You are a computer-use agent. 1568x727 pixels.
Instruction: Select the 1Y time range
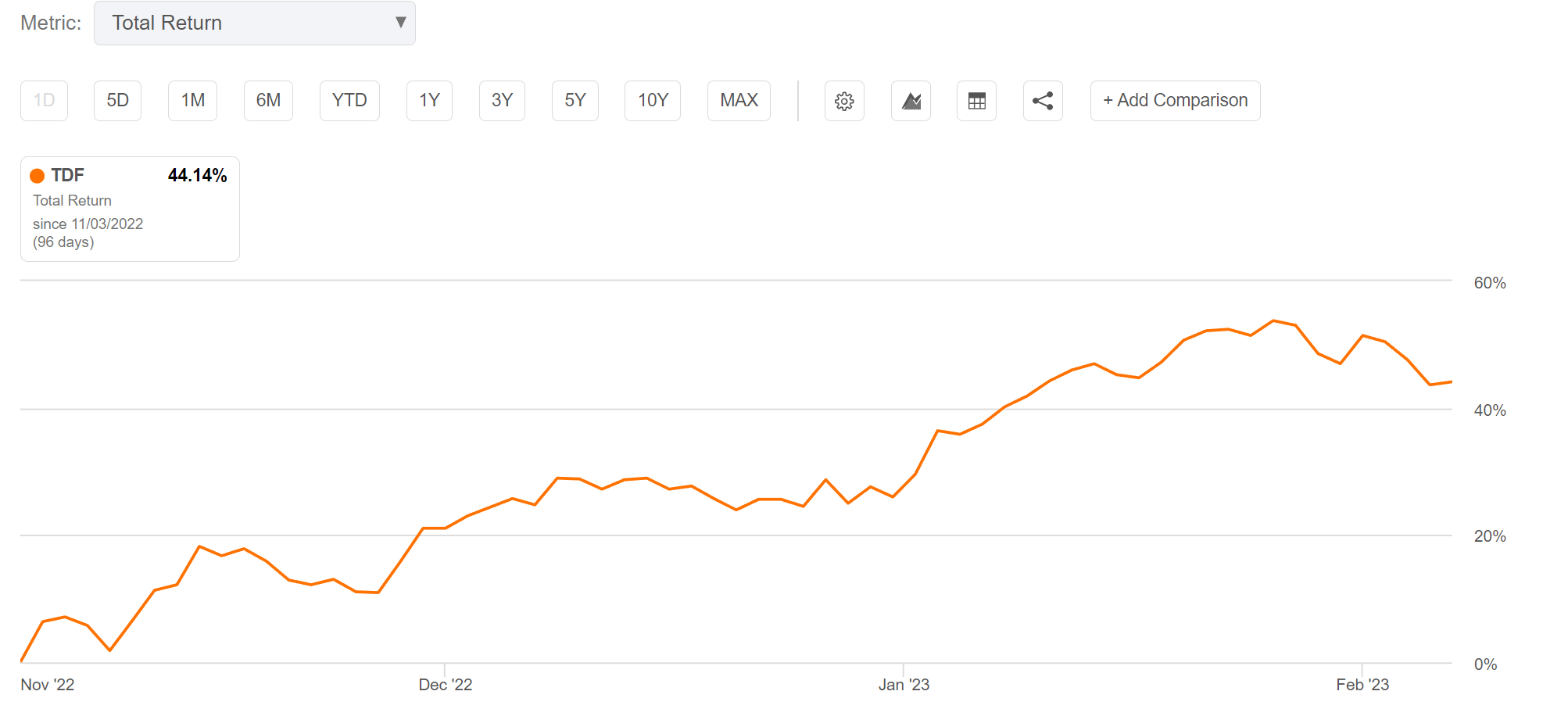tap(429, 101)
